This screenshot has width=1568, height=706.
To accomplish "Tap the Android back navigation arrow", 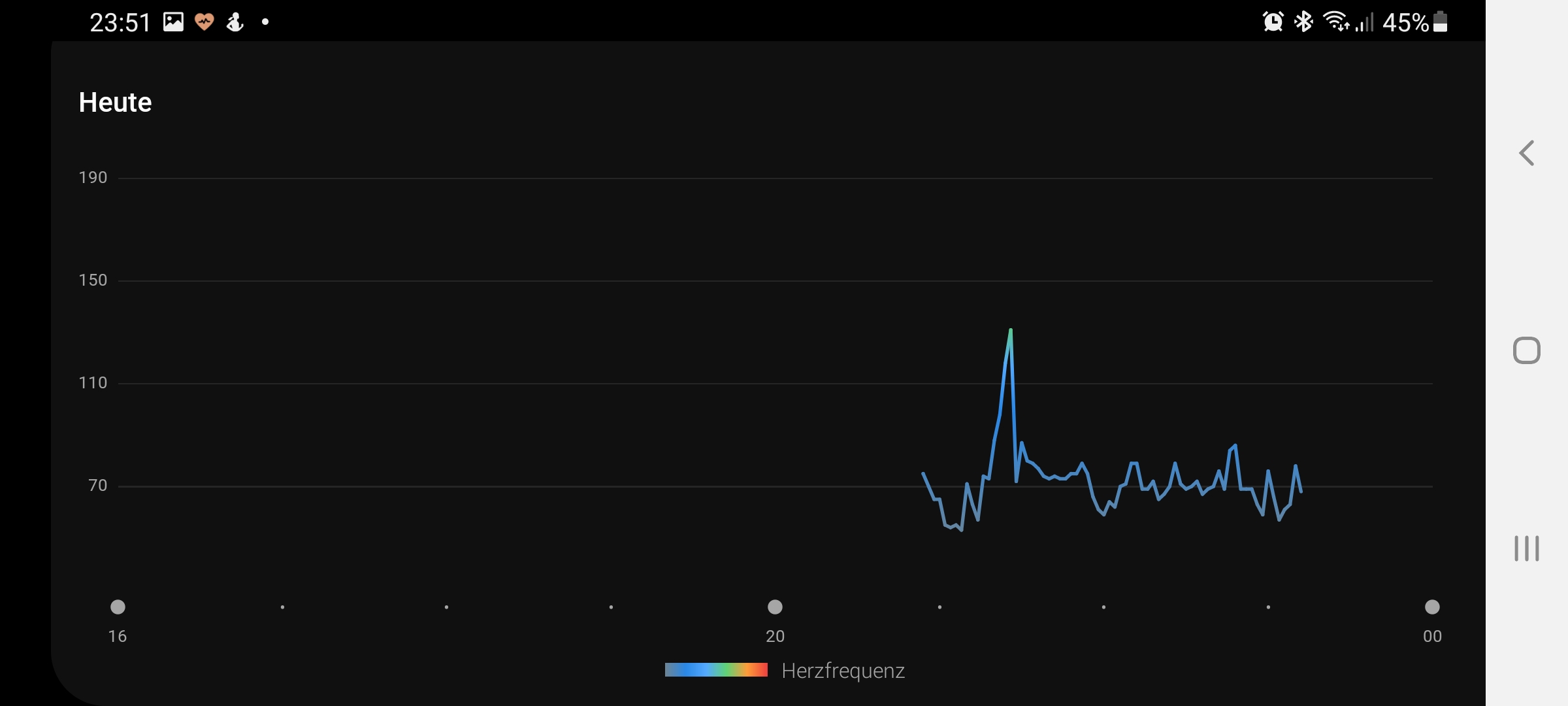I will coord(1526,154).
